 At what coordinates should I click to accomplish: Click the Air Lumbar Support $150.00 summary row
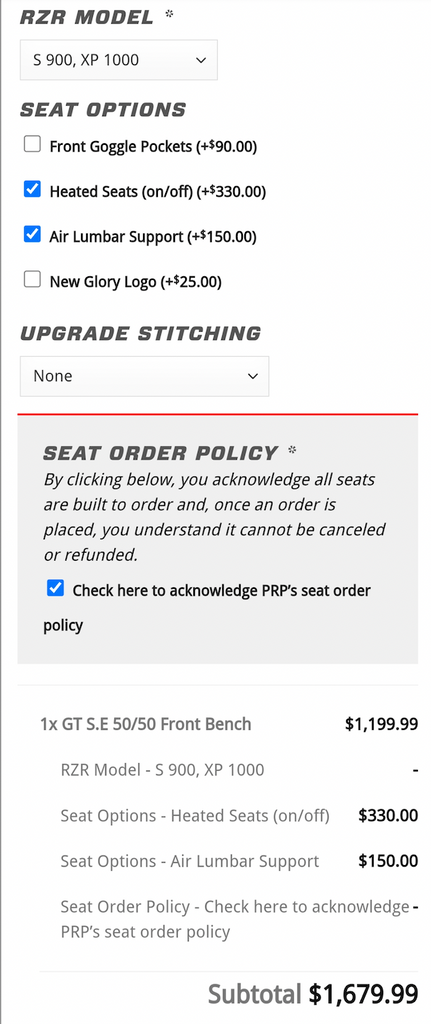(239, 861)
